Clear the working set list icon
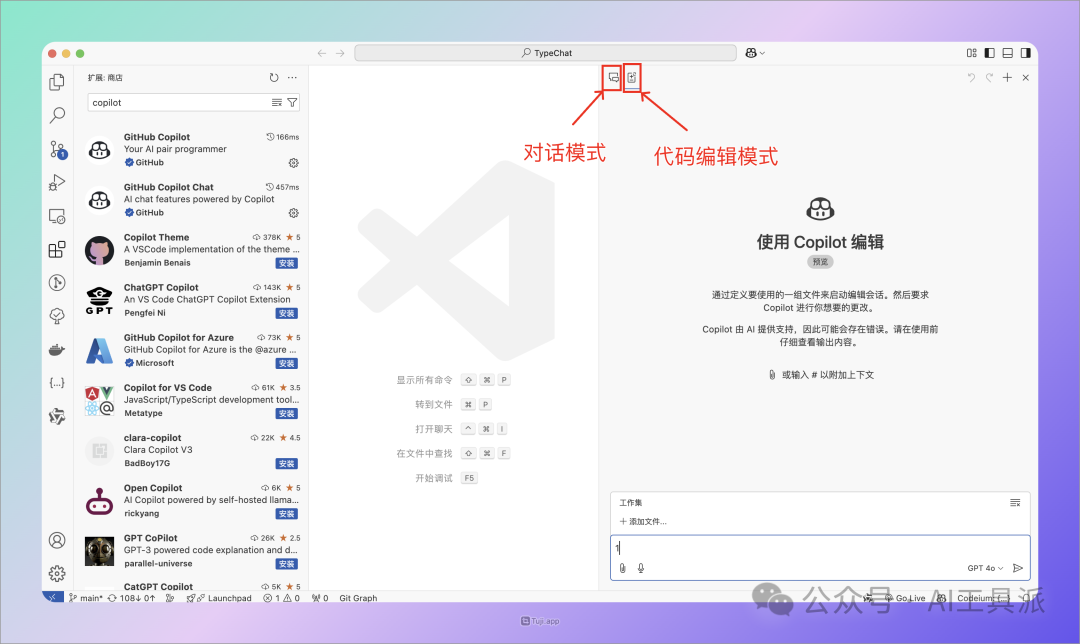The height and width of the screenshot is (644, 1080). pos(1015,503)
